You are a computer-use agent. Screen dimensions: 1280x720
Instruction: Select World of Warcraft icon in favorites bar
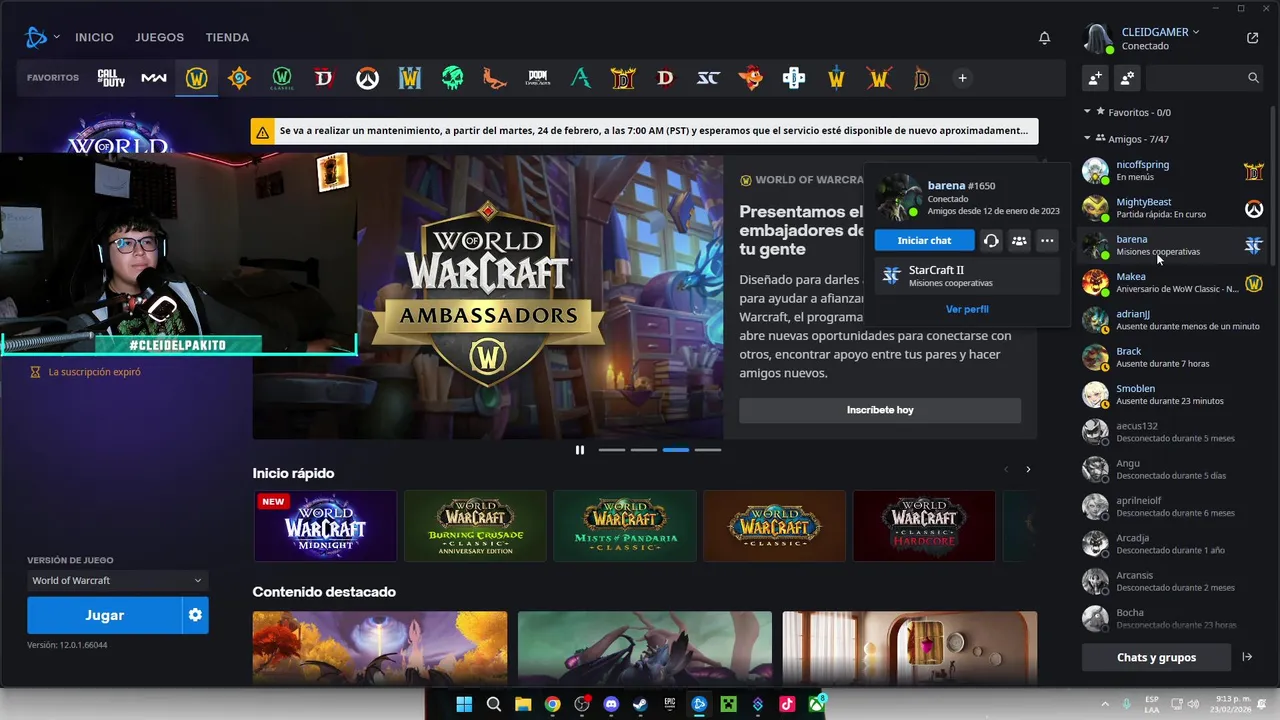[x=196, y=78]
